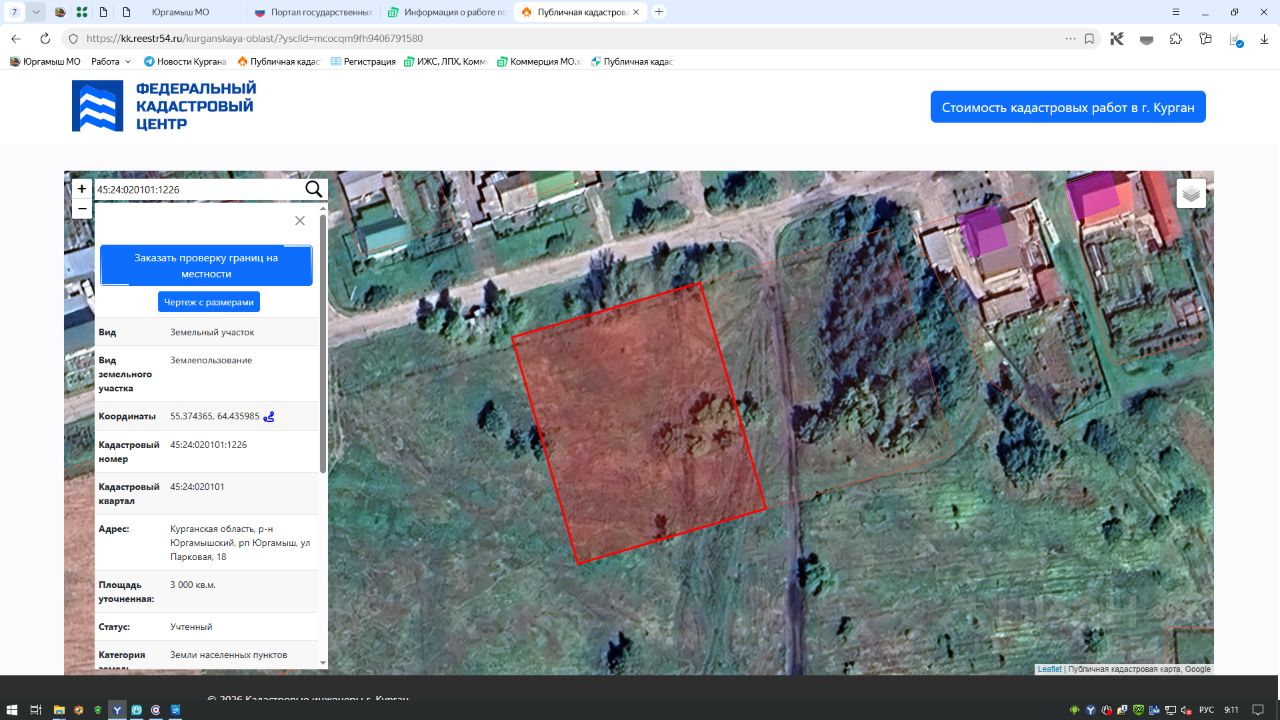Image resolution: width=1280 pixels, height=720 pixels.
Task: Switch input language from РУС
Action: 1206,710
